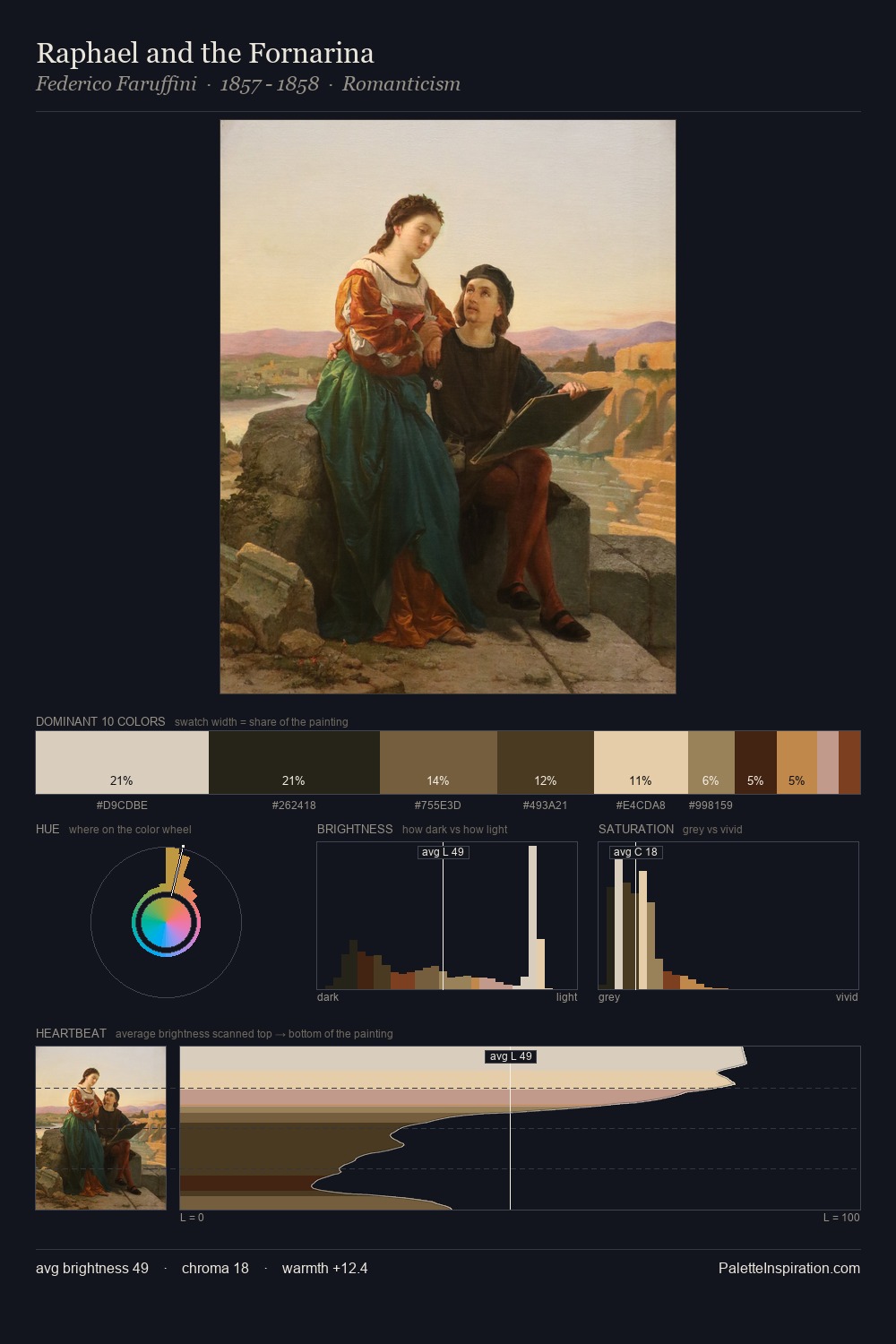
Task: Click the 'dark' axis label
Action: pos(328,997)
